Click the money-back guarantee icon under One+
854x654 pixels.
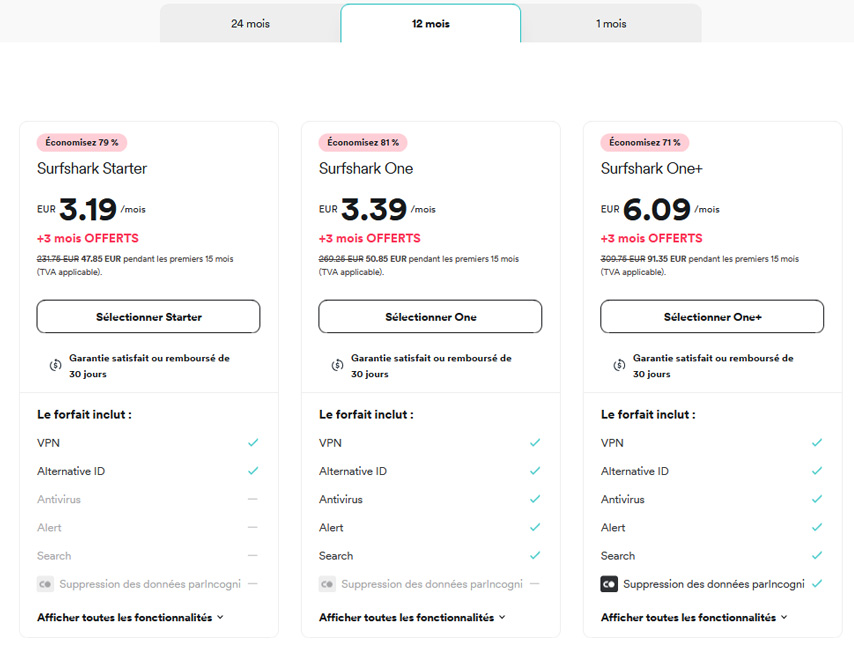(x=620, y=366)
